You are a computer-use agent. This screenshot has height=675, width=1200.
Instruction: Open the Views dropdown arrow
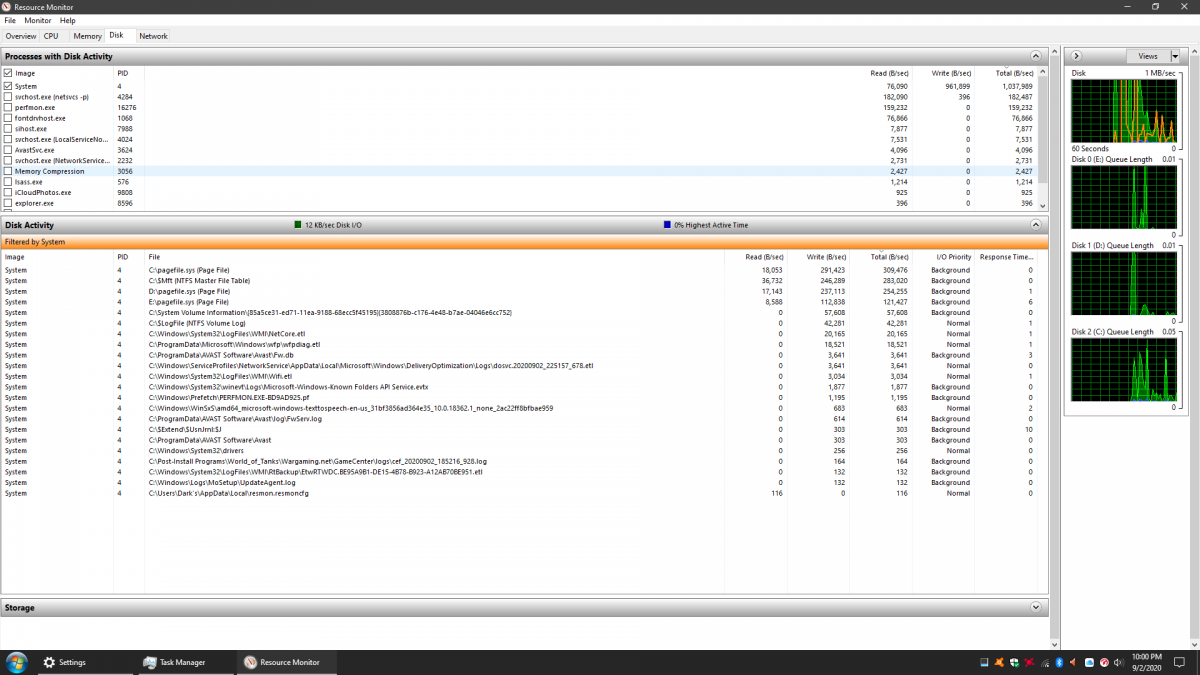[x=1175, y=56]
